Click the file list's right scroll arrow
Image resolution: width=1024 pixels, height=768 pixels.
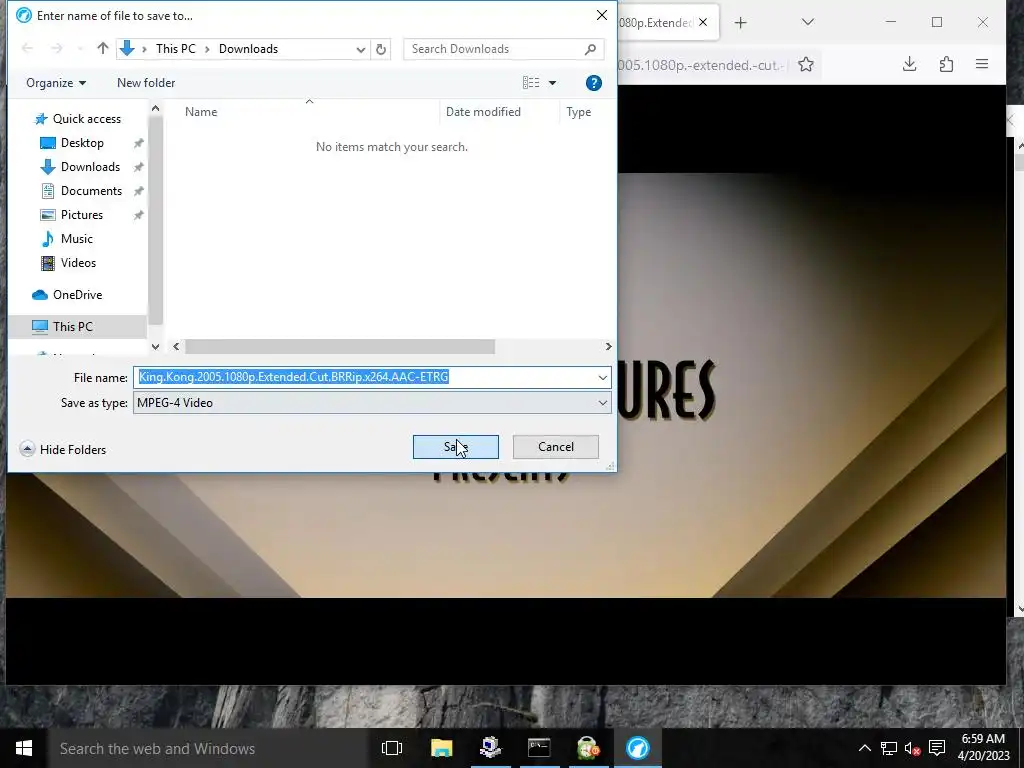point(608,346)
